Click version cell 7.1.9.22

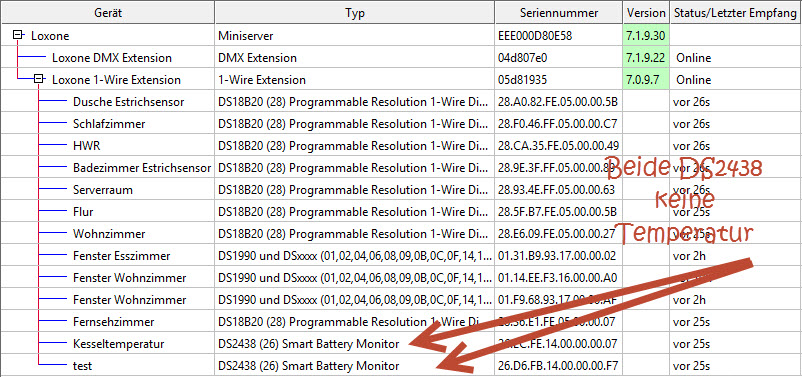645,58
